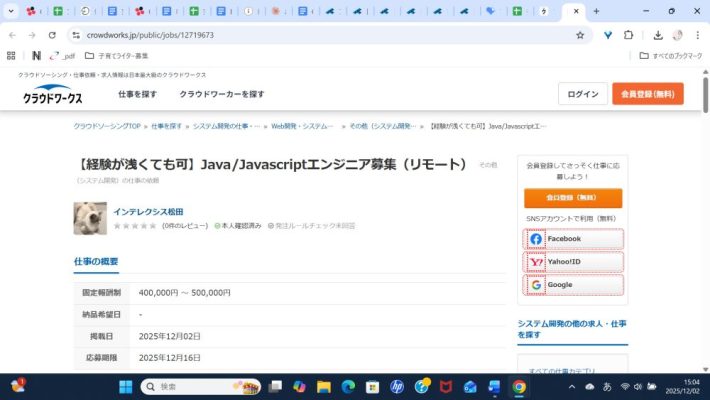Open the taskbar clock showing 15:04
Viewport: 710px width, 400px height.
pos(682,386)
